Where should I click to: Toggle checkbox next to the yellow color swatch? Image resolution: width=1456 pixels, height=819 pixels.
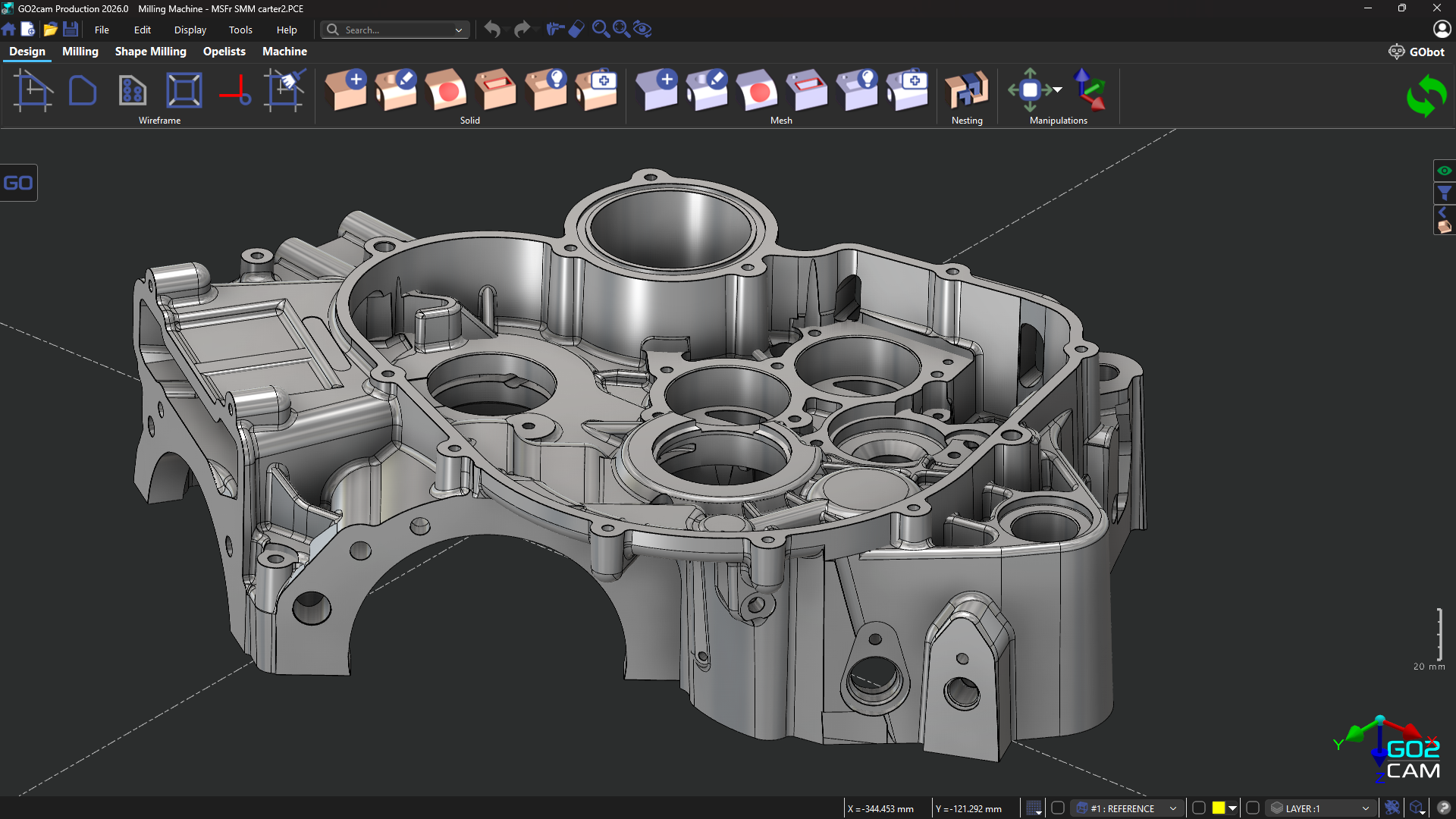click(x=1199, y=808)
